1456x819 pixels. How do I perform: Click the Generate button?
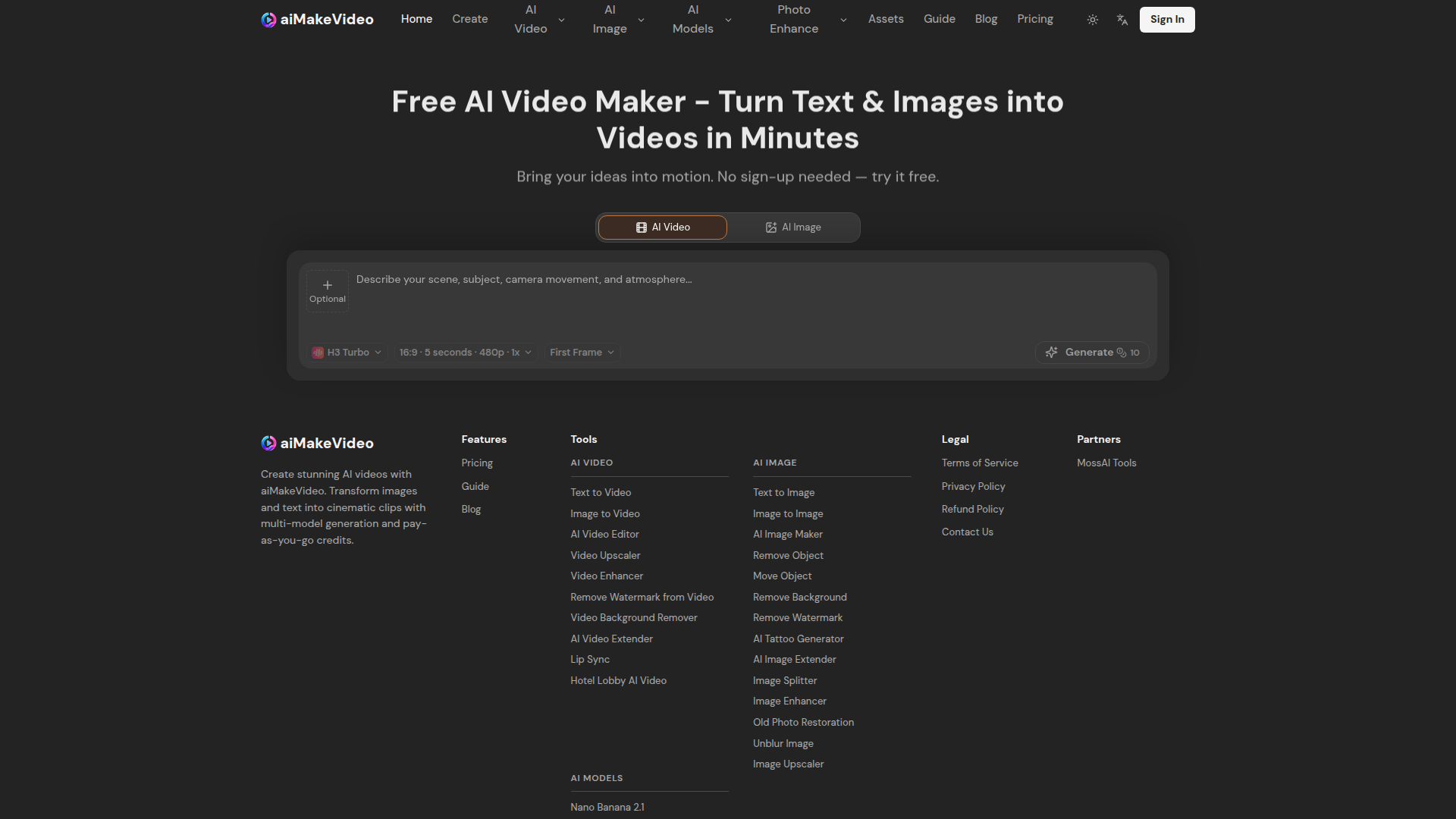(1092, 353)
